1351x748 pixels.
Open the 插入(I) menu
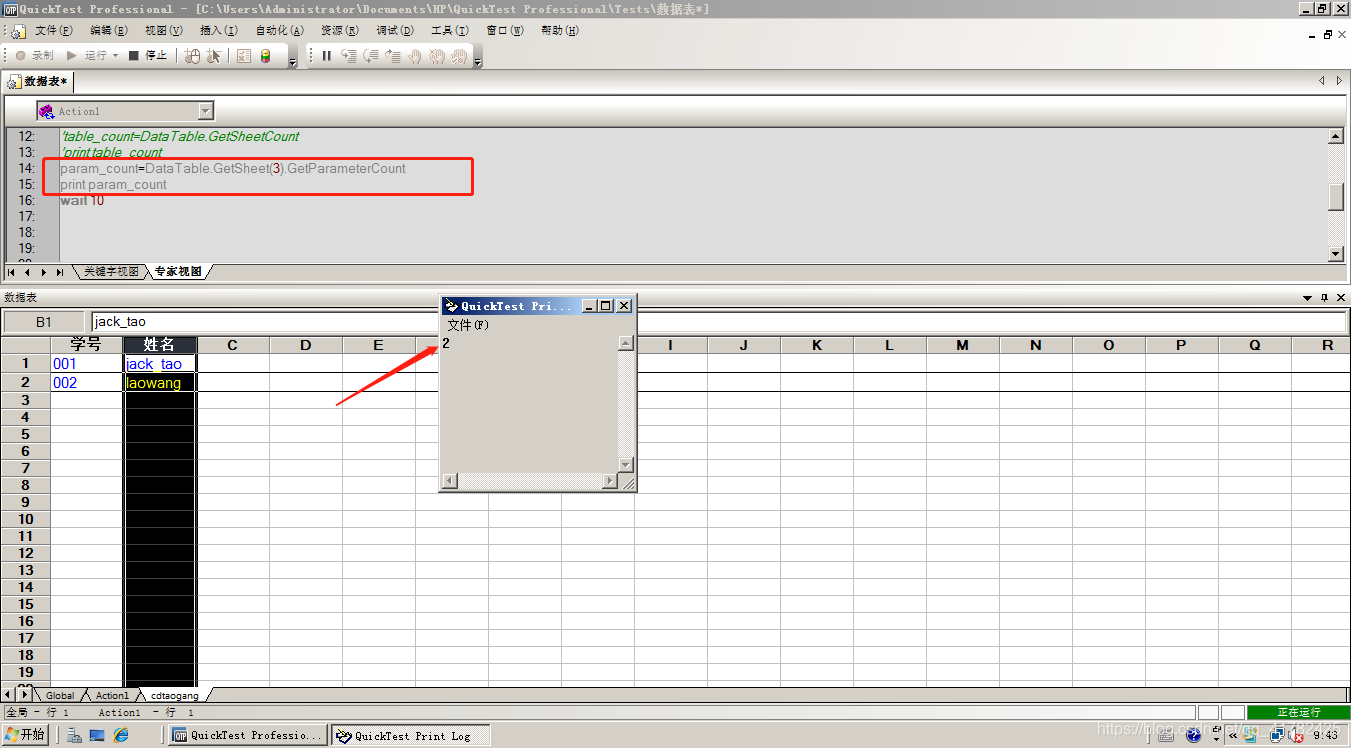(x=219, y=31)
